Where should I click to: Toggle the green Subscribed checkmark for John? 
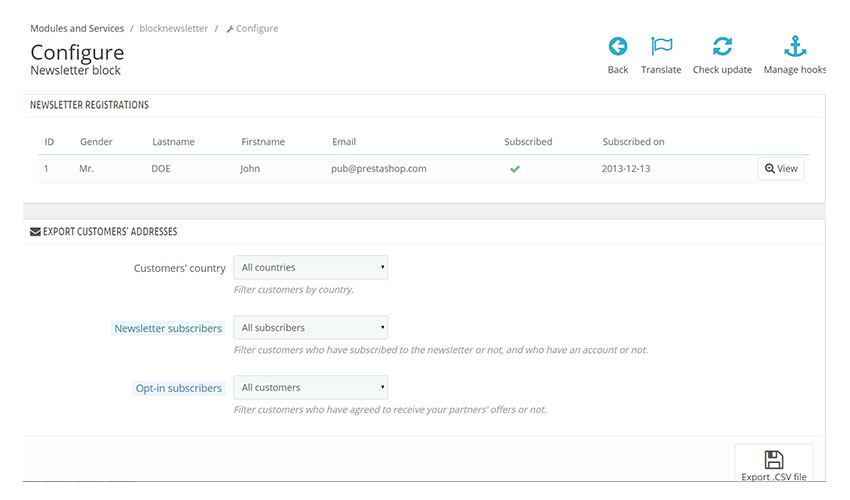[x=514, y=169]
